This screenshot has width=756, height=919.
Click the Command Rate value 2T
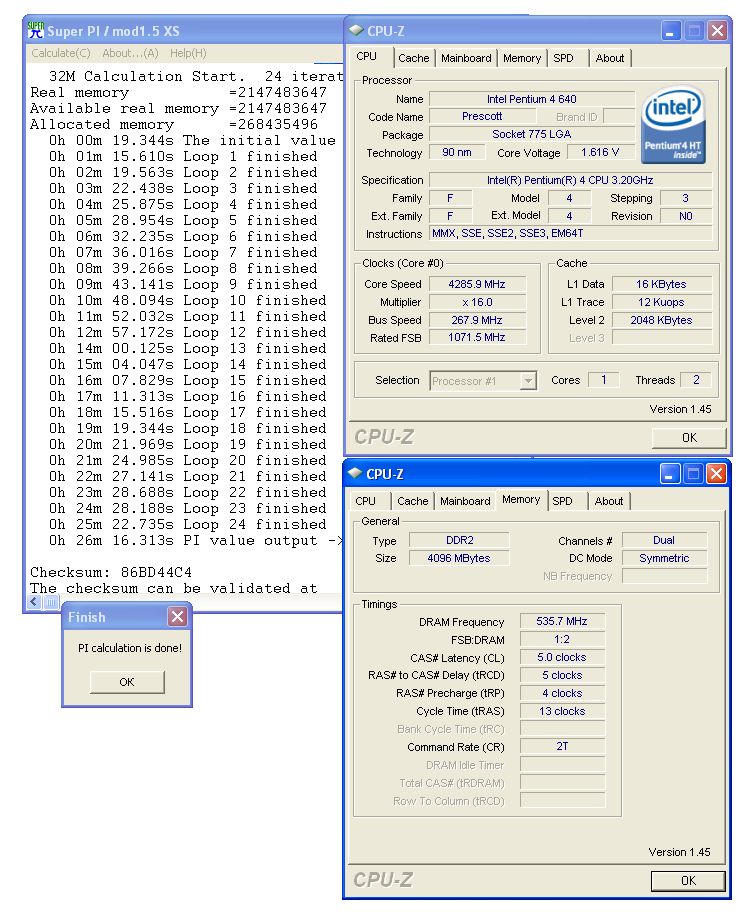(562, 746)
